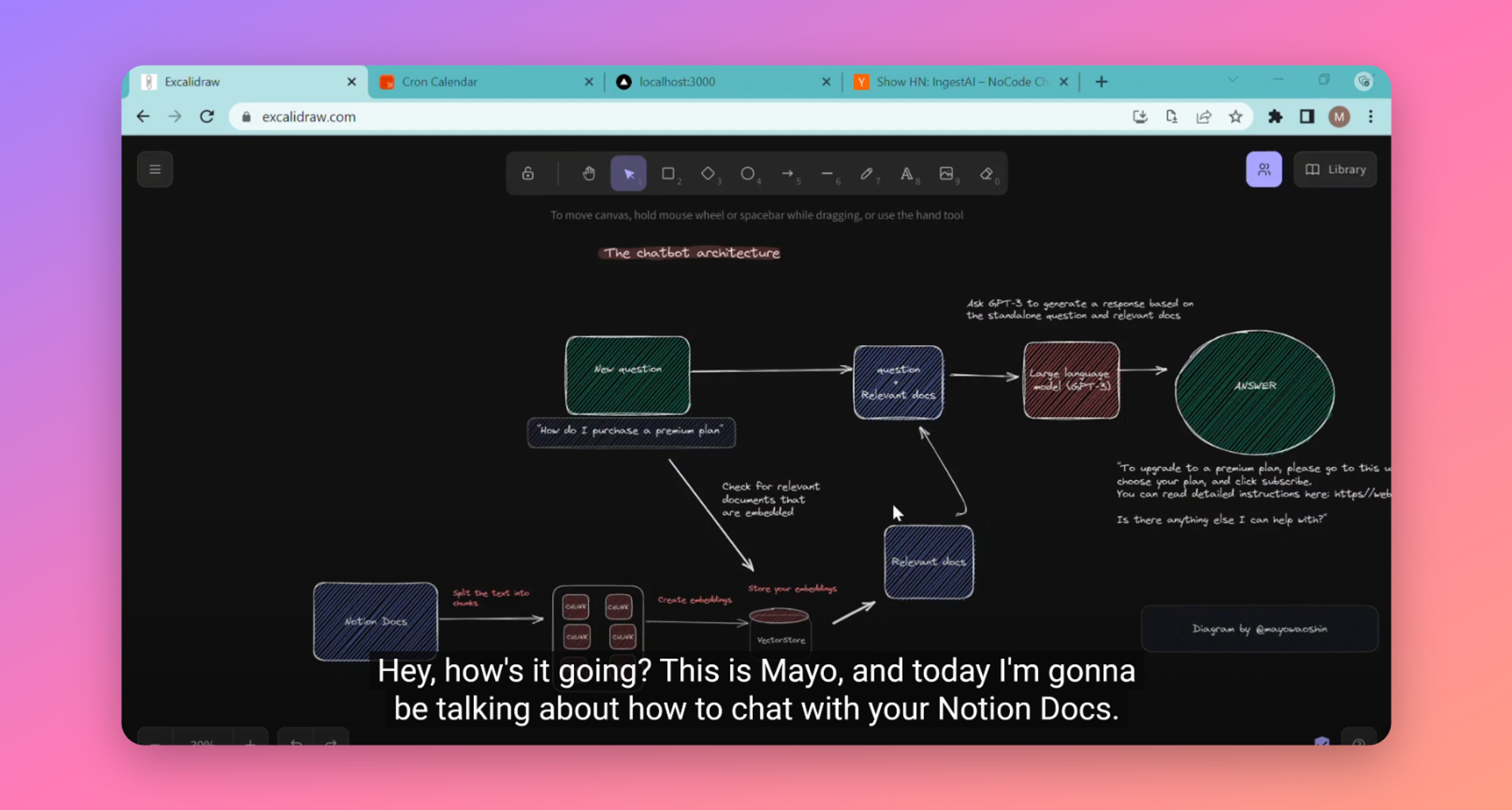Select the 'Relevant docs' blue box
The width and height of the screenshot is (1512, 810).
pyautogui.click(x=928, y=562)
